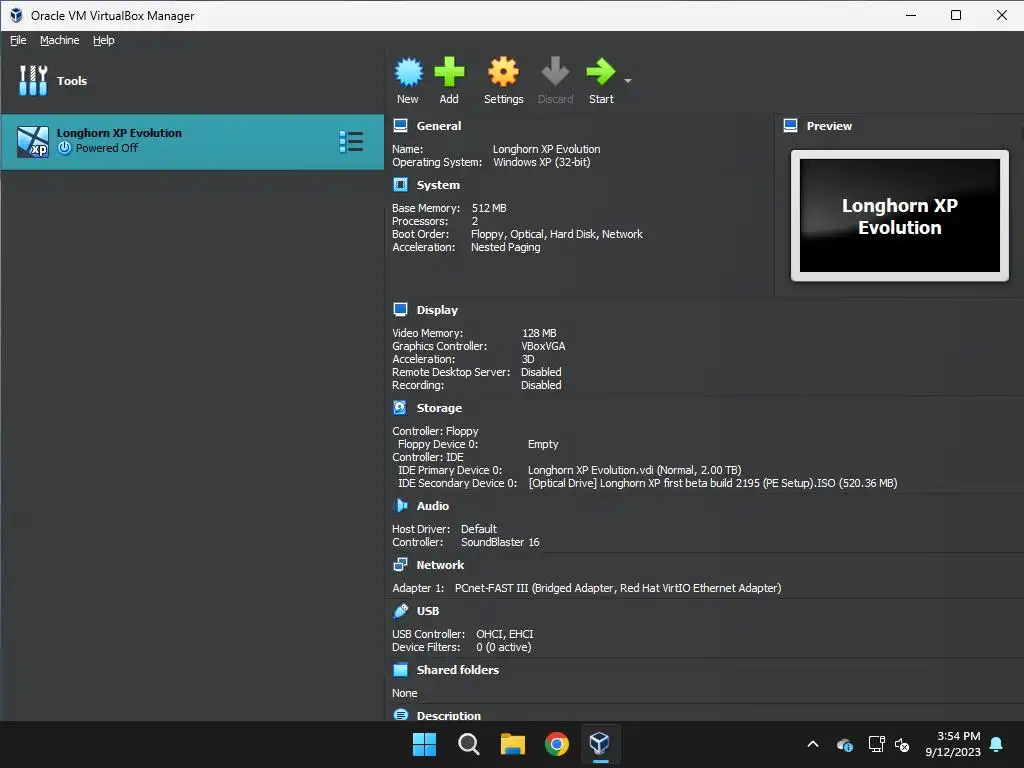Viewport: 1024px width, 768px height.
Task: Click the 512 MB base memory value
Action: pyautogui.click(x=489, y=208)
